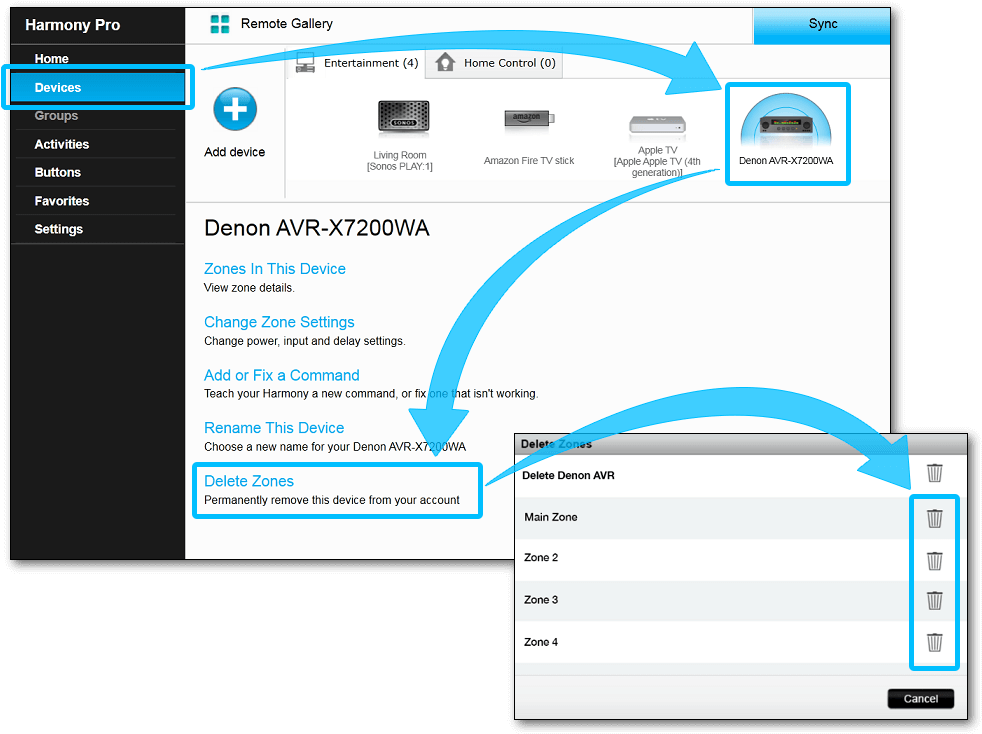The height and width of the screenshot is (734, 982).
Task: Delete Zone 4 using its trash icon
Action: click(x=934, y=642)
